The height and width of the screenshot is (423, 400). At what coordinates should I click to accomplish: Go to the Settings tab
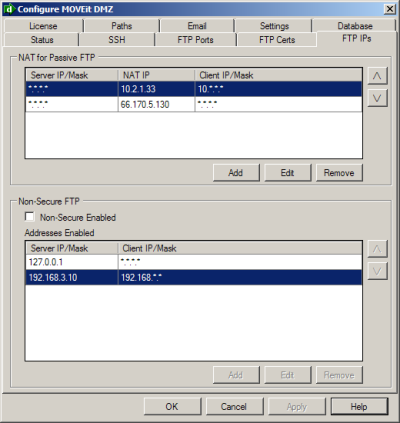click(x=274, y=26)
